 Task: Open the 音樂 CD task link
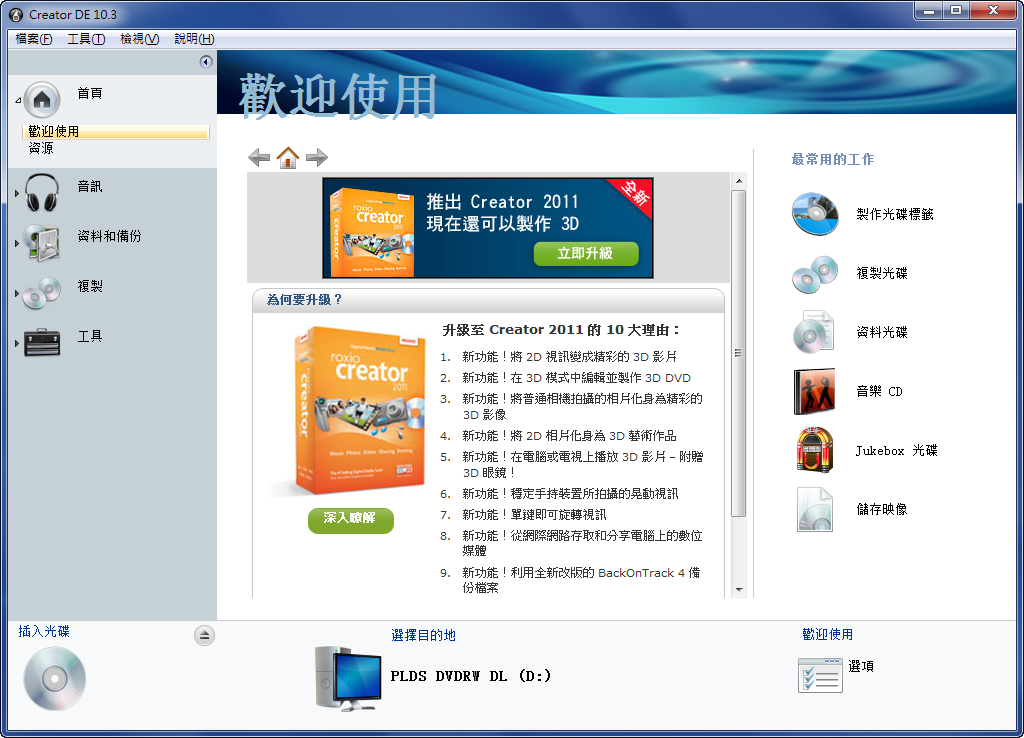pos(879,391)
